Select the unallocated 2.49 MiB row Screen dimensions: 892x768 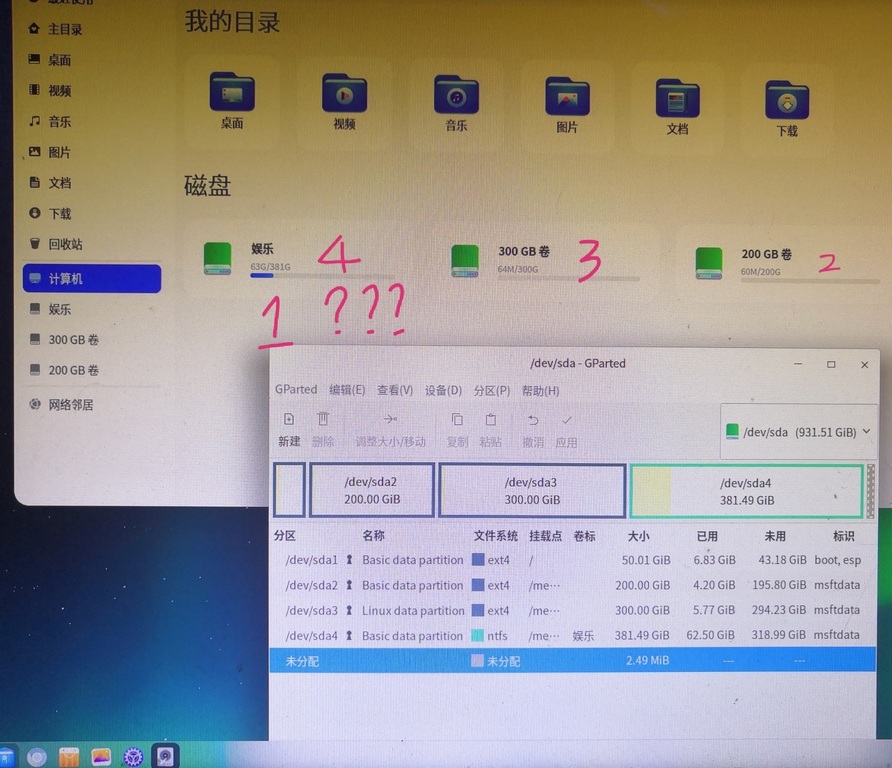(572, 660)
